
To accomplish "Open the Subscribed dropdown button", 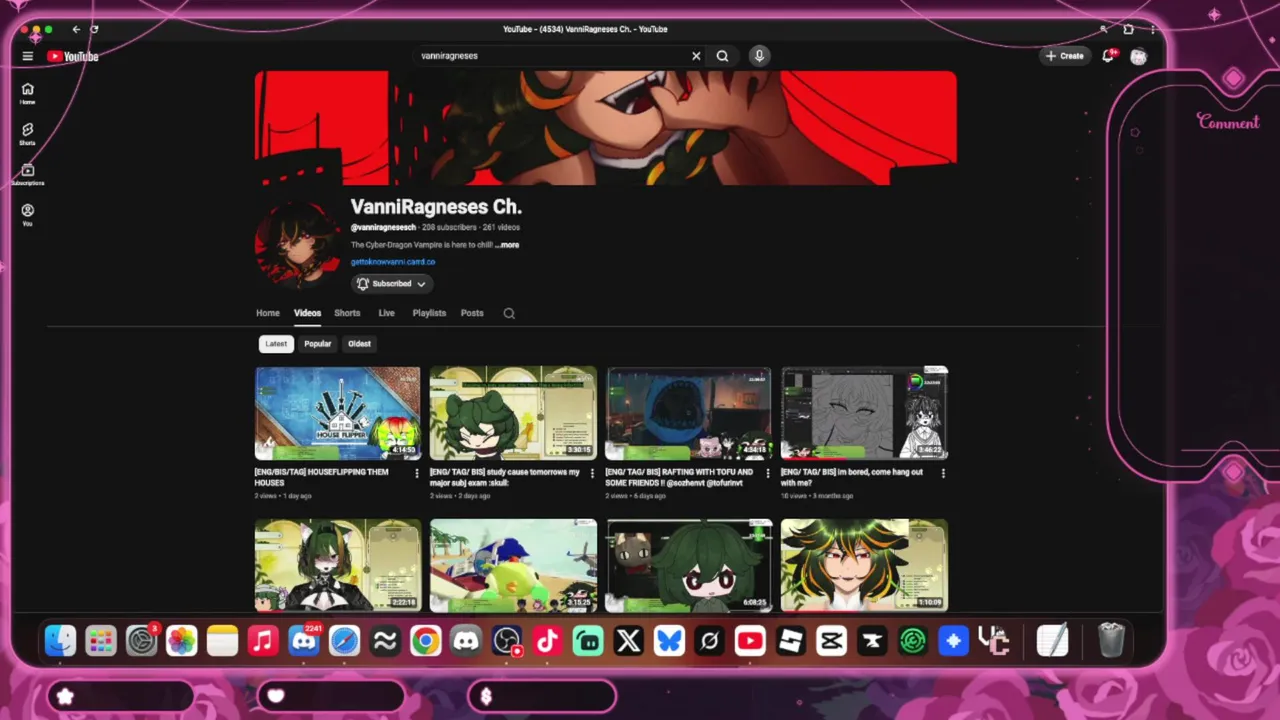I will 392,284.
